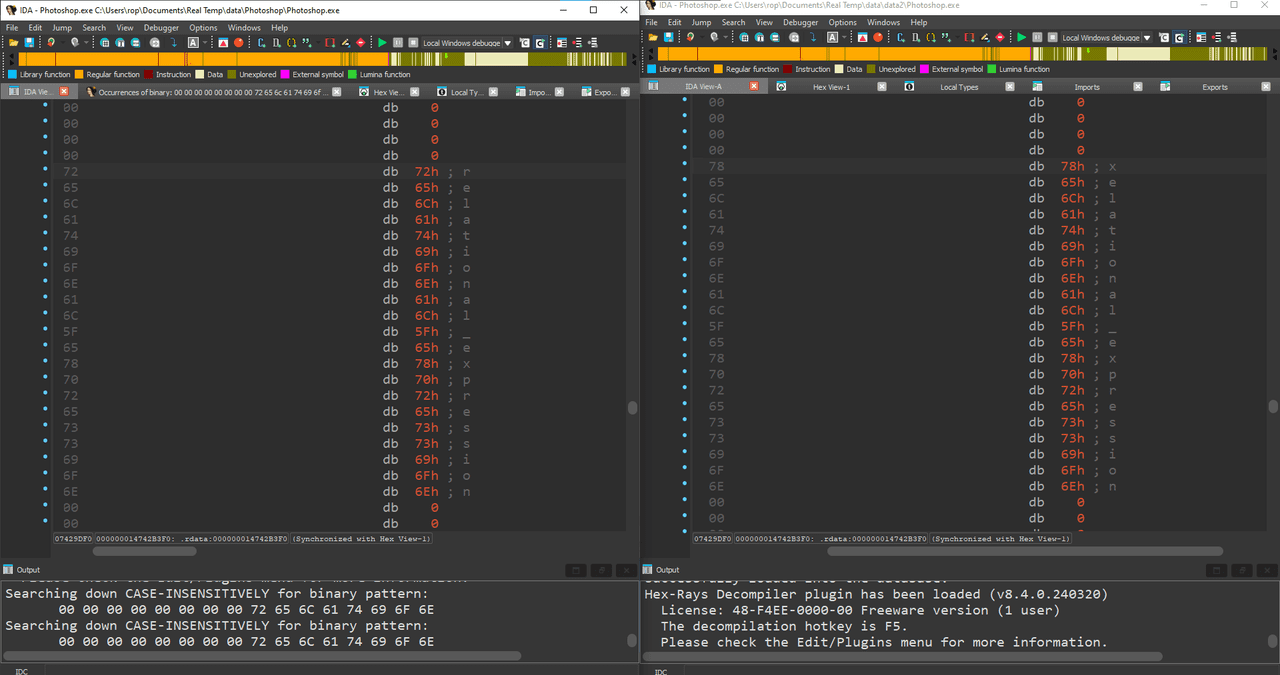
Task: Click Lumina function green swatch, left window
Action: tap(352, 75)
